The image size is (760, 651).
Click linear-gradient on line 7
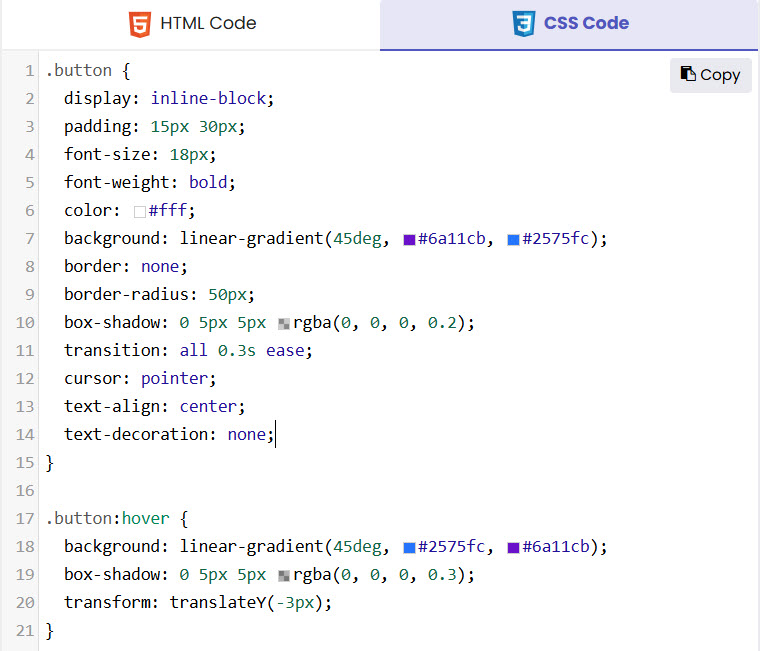tap(252, 238)
